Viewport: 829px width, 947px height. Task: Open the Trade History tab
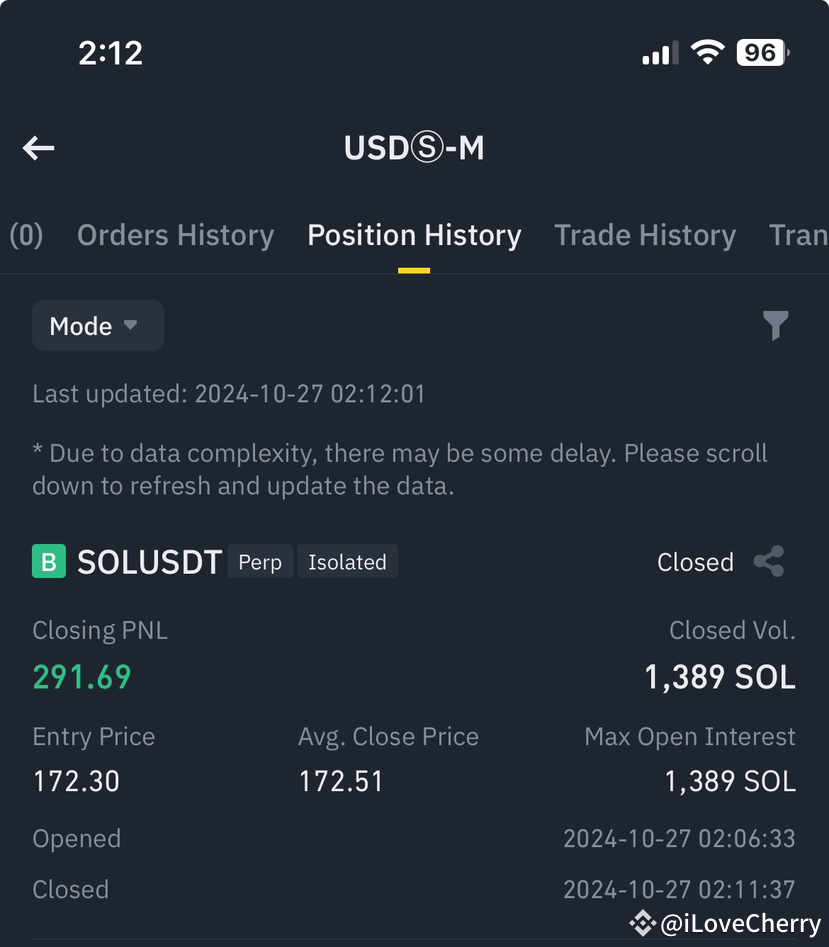point(645,235)
